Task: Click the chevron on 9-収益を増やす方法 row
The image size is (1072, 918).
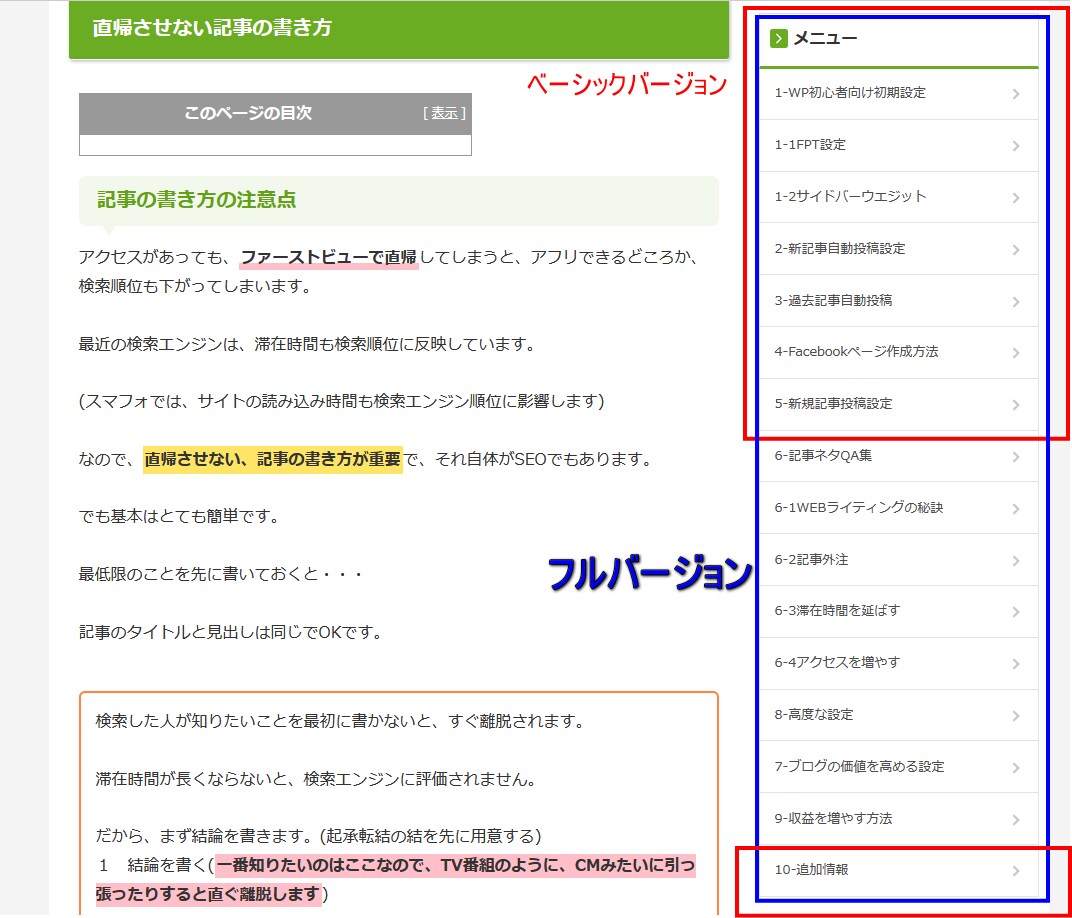Action: (1016, 820)
